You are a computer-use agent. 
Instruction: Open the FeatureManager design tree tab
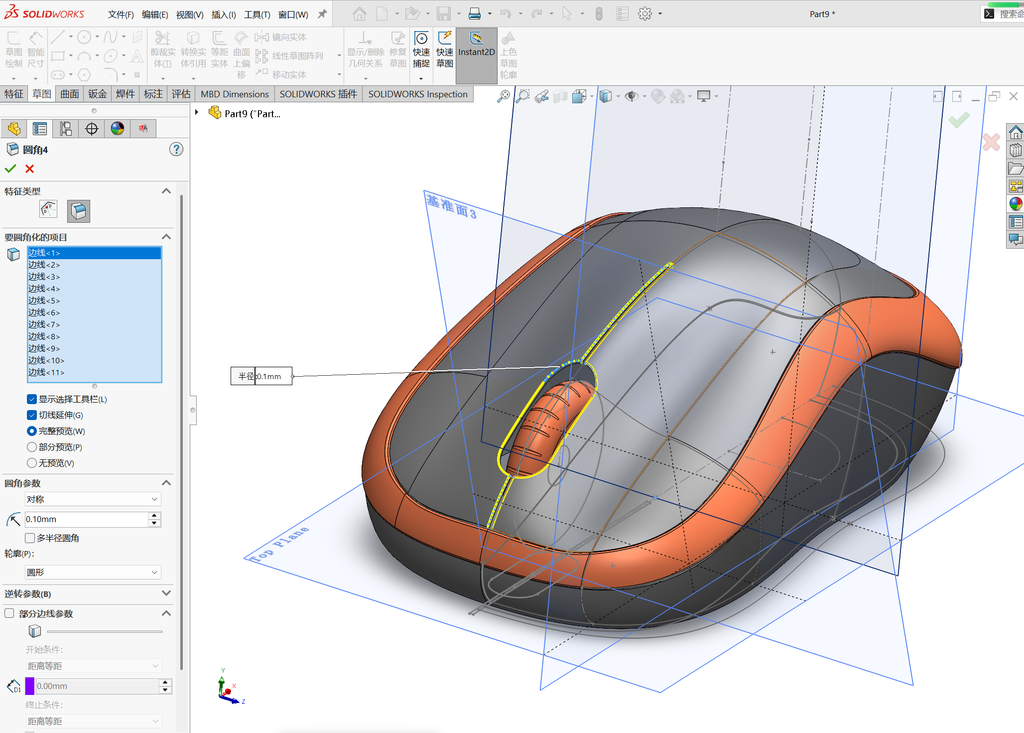coord(14,129)
